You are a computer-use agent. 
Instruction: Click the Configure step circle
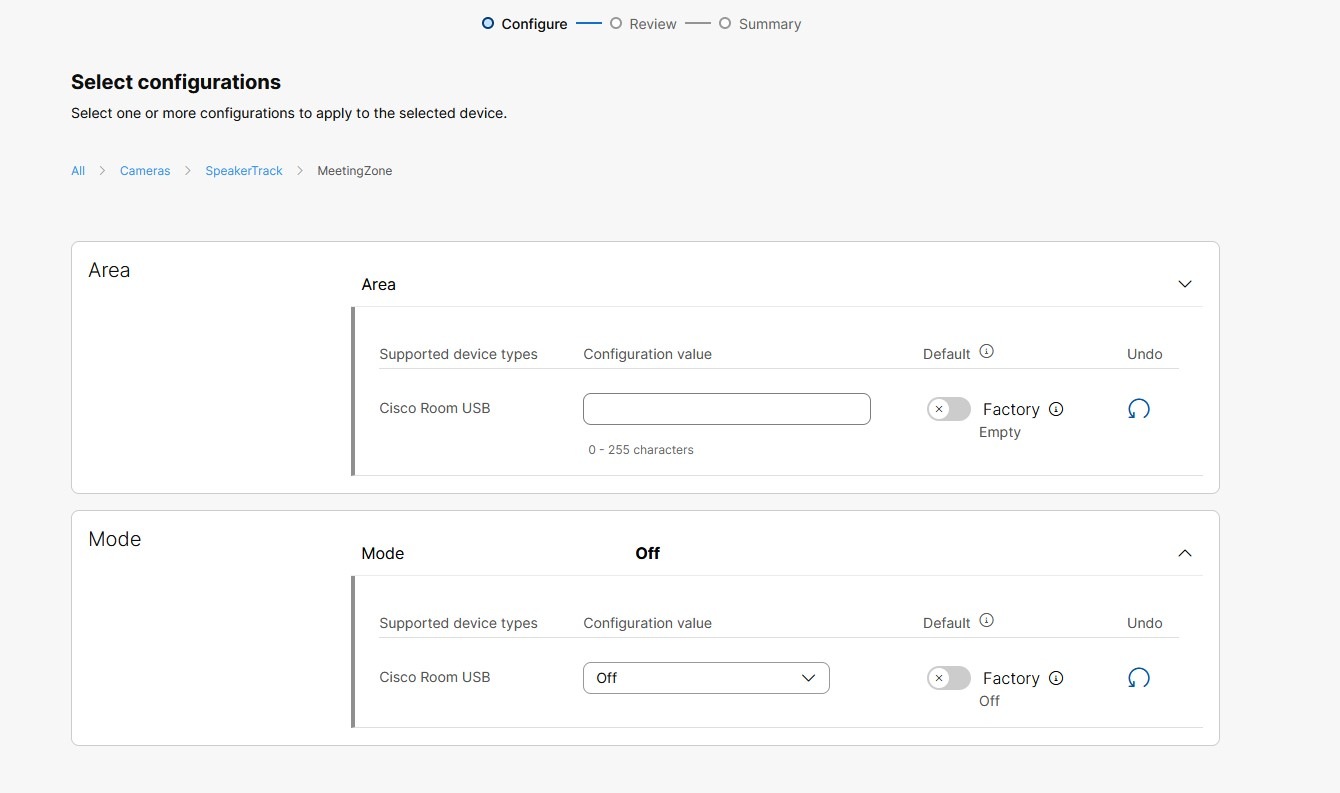click(x=488, y=23)
